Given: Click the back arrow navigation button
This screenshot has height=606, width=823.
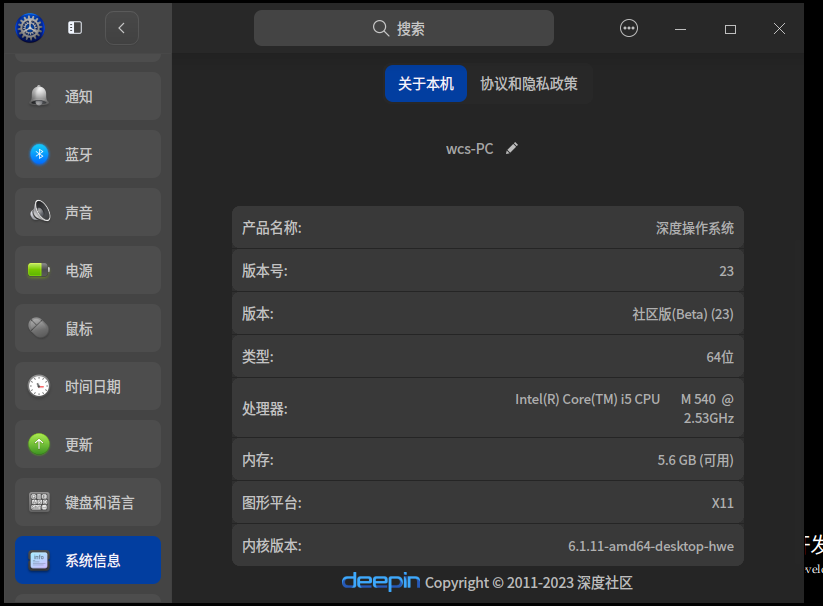Looking at the screenshot, I should coord(121,27).
